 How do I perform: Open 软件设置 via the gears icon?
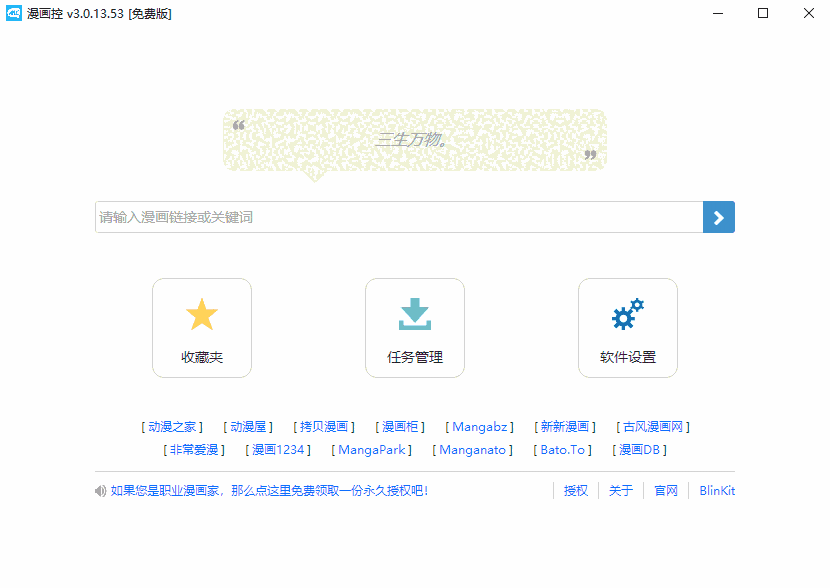pos(627,314)
